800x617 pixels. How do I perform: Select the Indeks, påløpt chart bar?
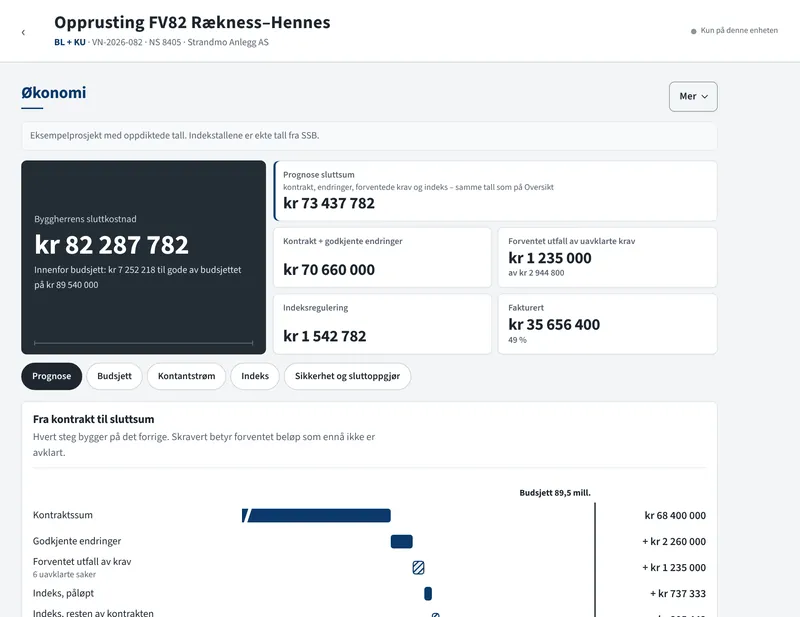pos(428,594)
